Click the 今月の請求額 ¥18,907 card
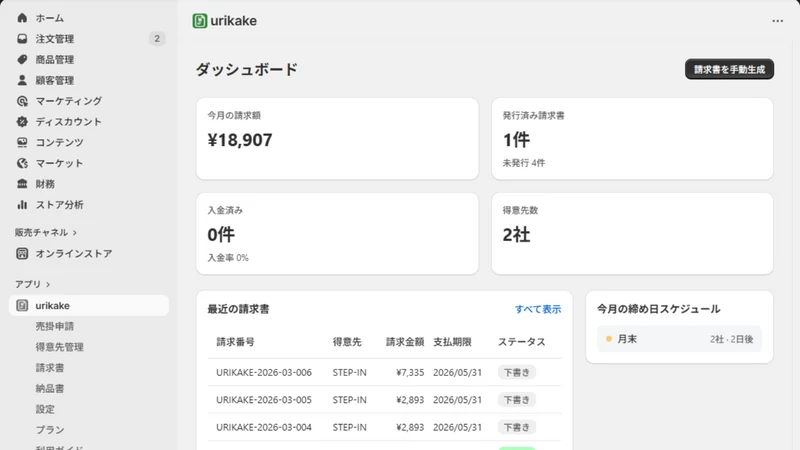The width and height of the screenshot is (800, 450). pyautogui.click(x=337, y=139)
